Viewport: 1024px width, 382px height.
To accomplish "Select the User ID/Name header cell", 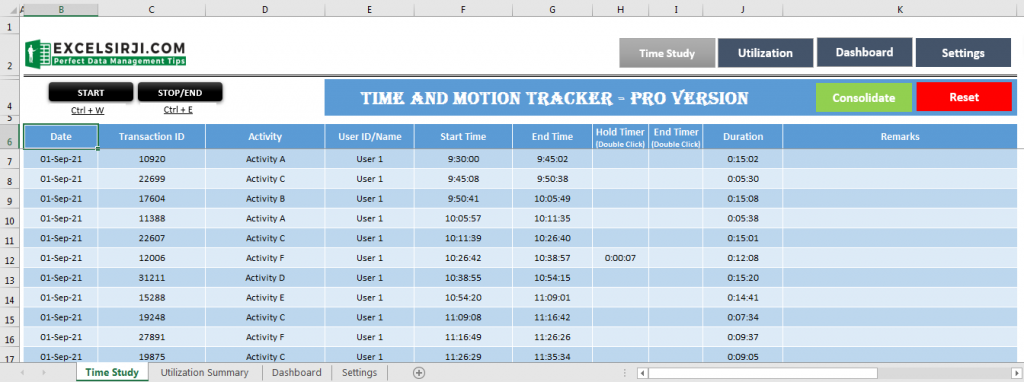I will (x=370, y=136).
